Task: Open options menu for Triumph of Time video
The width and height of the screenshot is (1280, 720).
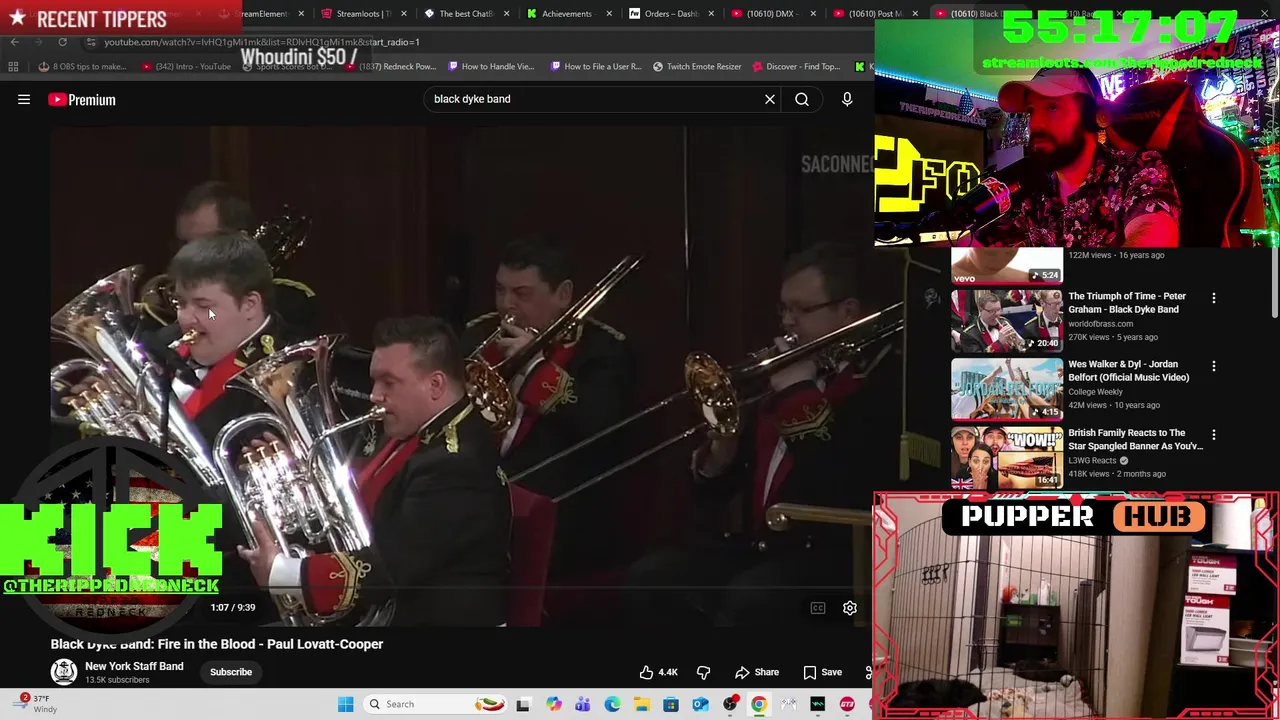Action: [x=1214, y=298]
